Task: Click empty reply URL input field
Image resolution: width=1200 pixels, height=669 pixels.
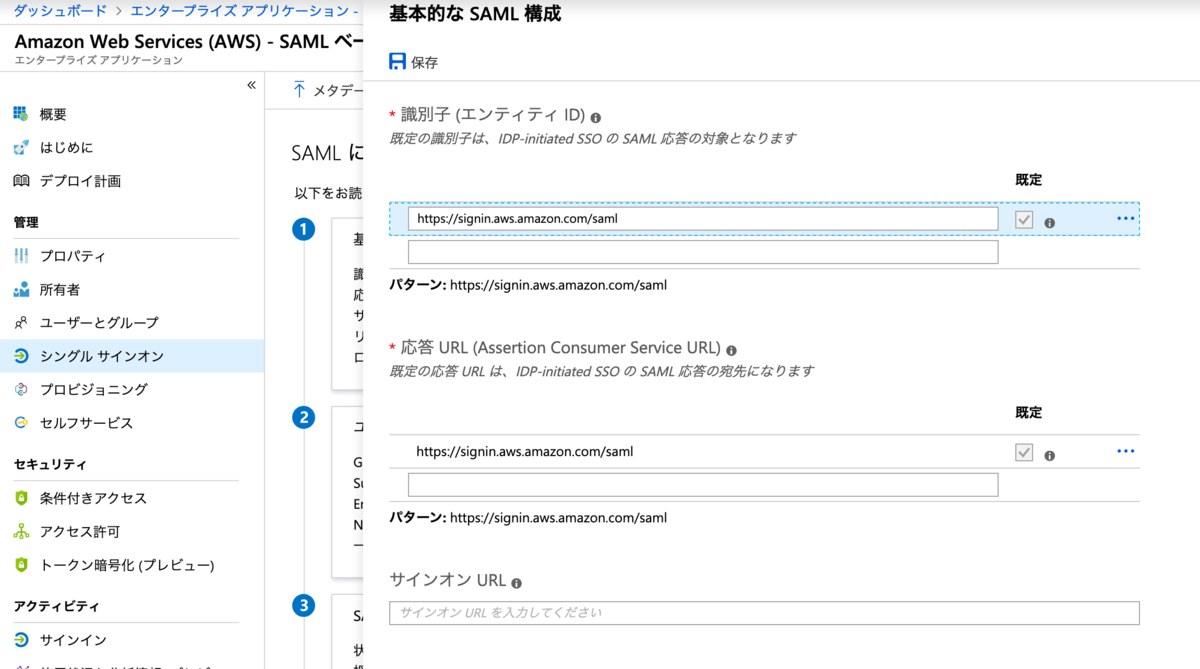Action: [x=703, y=485]
